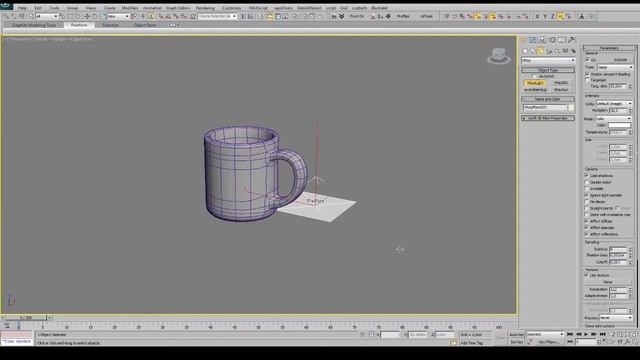Open the VRay object category dropdown
The height and width of the screenshot is (360, 640).
tap(548, 60)
